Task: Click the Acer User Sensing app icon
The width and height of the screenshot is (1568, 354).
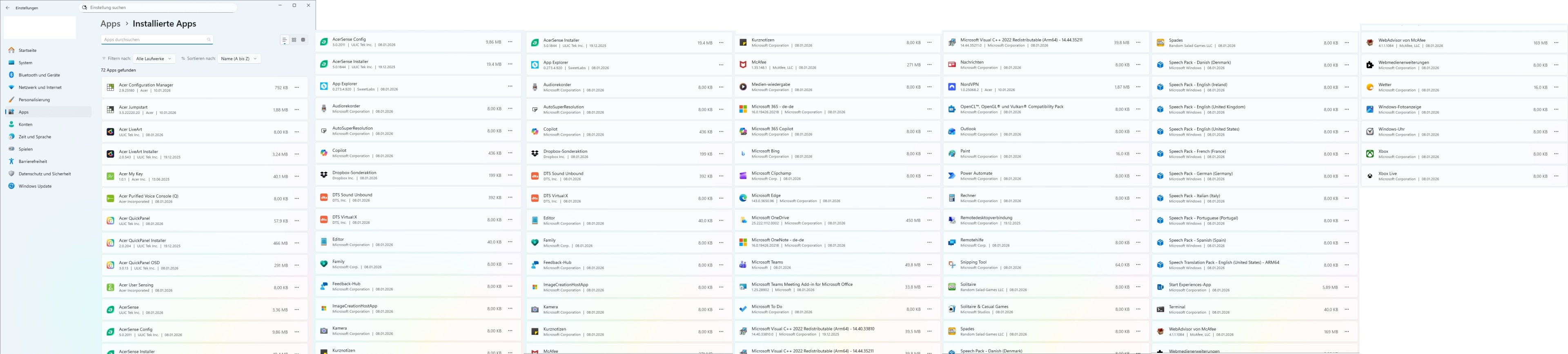Action: tap(110, 288)
